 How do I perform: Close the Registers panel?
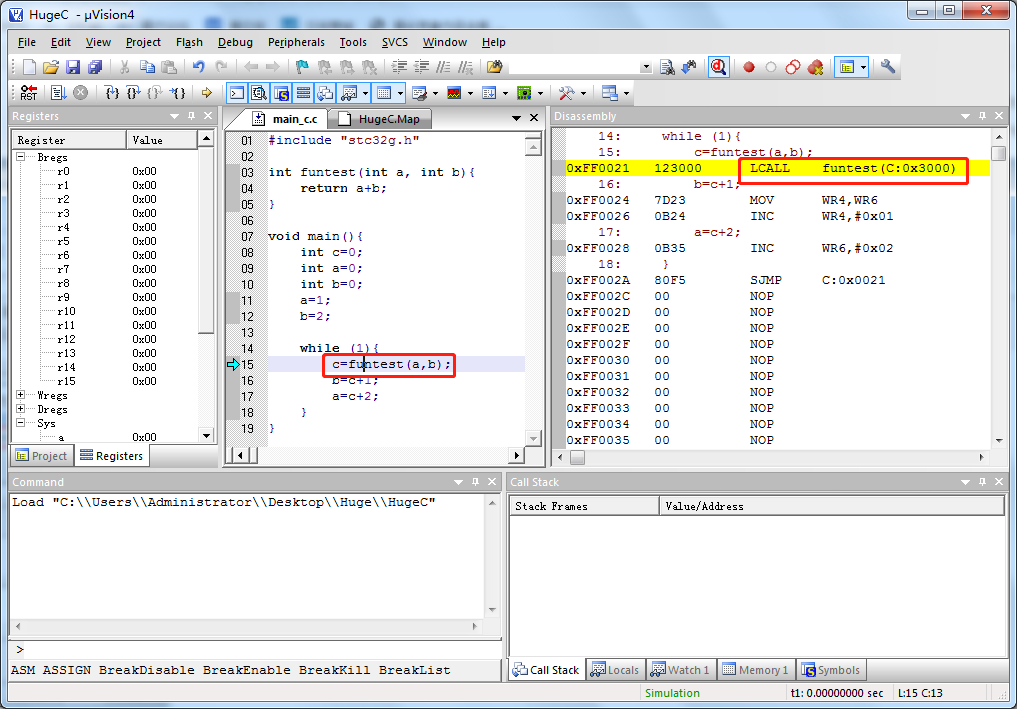(208, 116)
